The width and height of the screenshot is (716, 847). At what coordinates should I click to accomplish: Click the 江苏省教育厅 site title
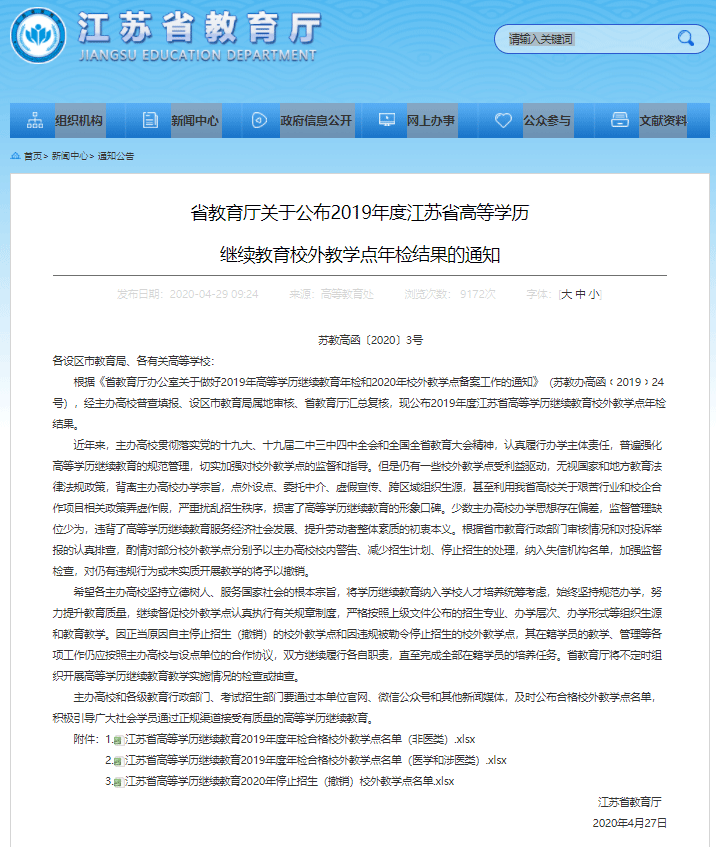pyautogui.click(x=199, y=28)
